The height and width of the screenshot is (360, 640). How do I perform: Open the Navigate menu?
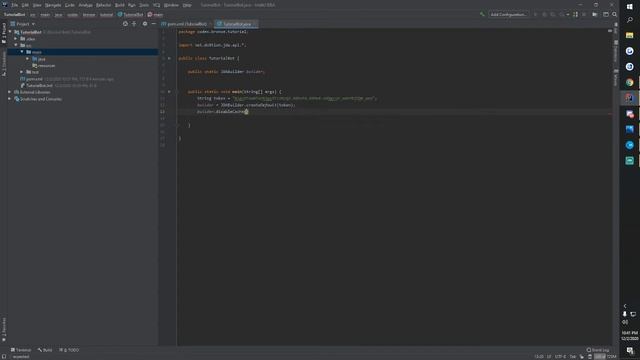53,5
